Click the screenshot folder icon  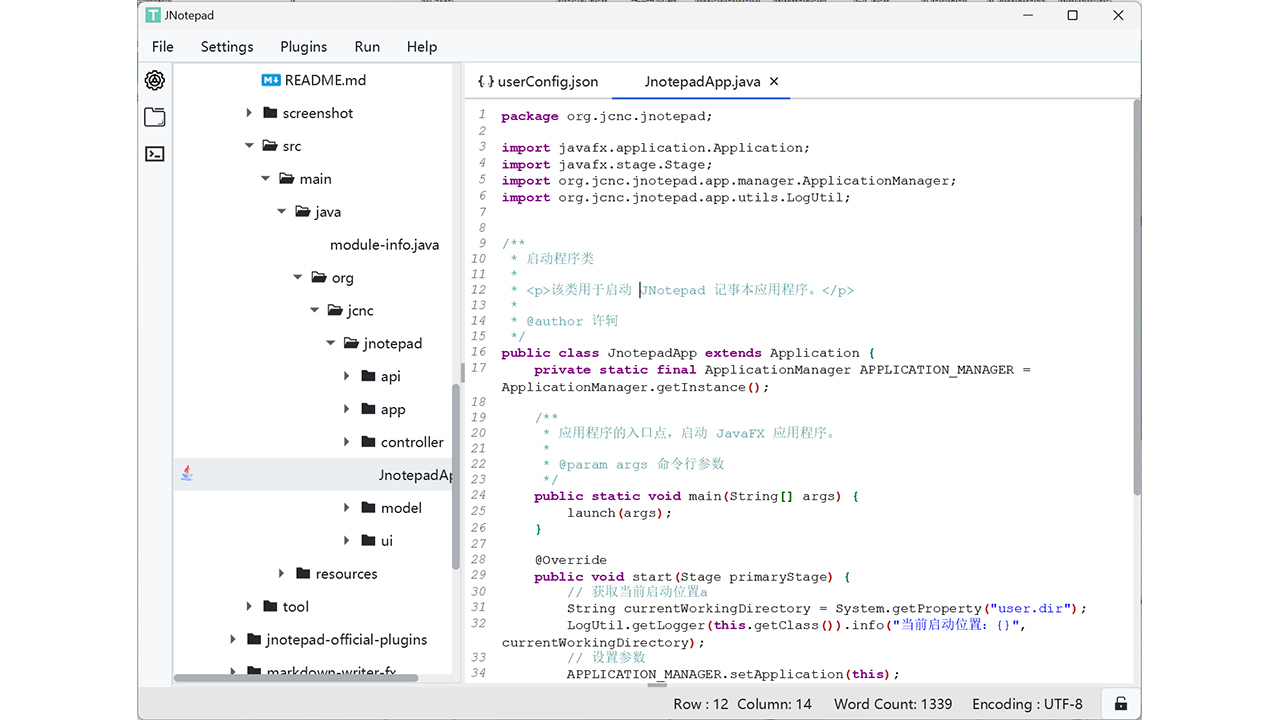(x=270, y=113)
